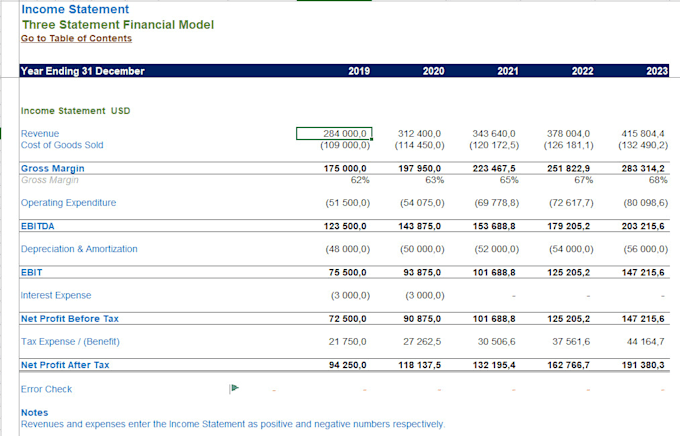Select 2020 EBIT value 93 875,0

pos(422,272)
